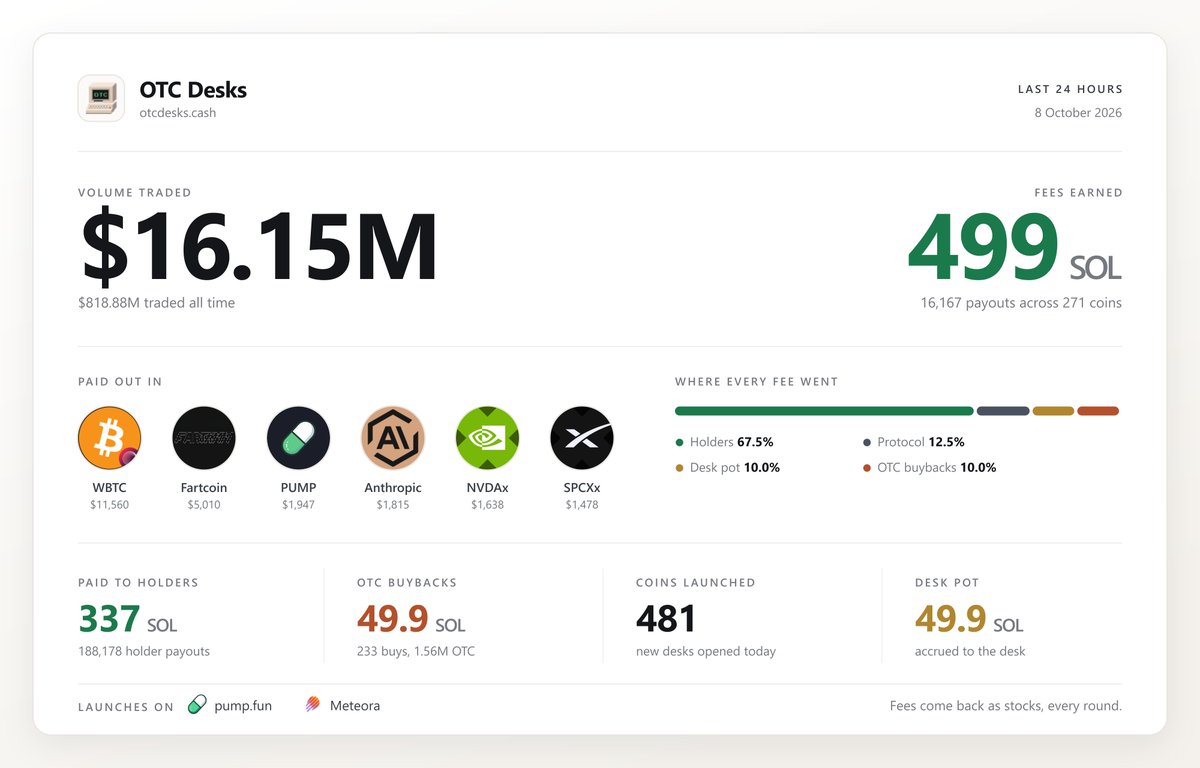Select the SPCXx coin icon

point(582,438)
